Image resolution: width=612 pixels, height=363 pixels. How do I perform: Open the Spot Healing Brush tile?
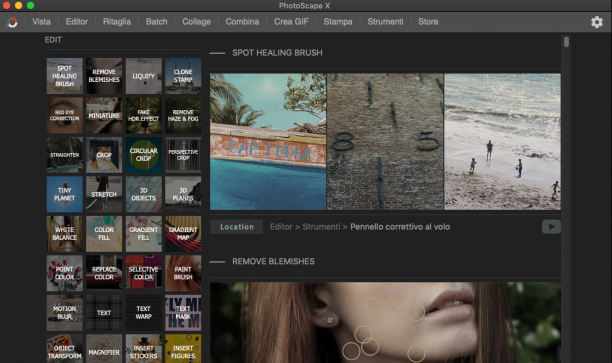tap(65, 76)
